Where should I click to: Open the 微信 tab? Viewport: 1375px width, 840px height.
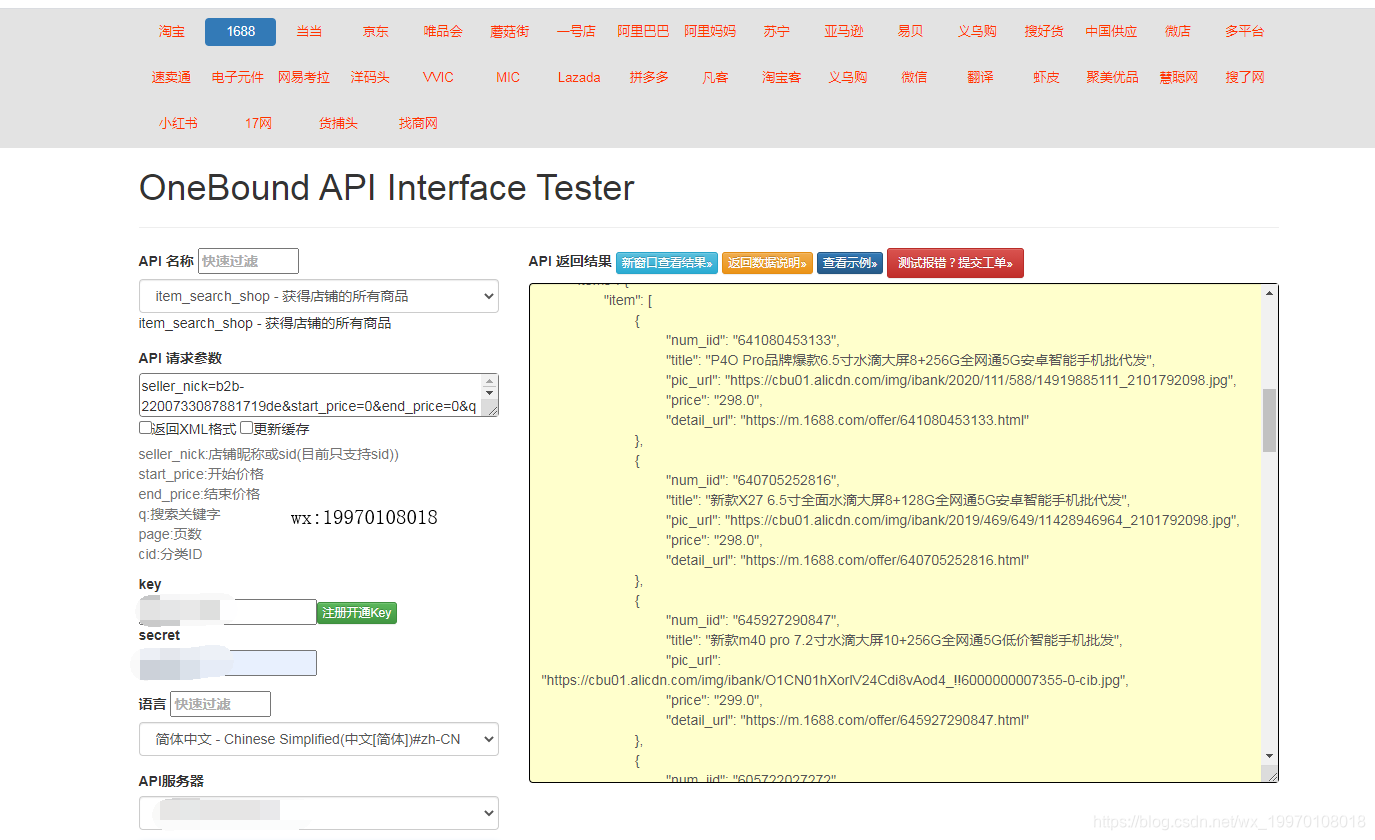coord(914,78)
